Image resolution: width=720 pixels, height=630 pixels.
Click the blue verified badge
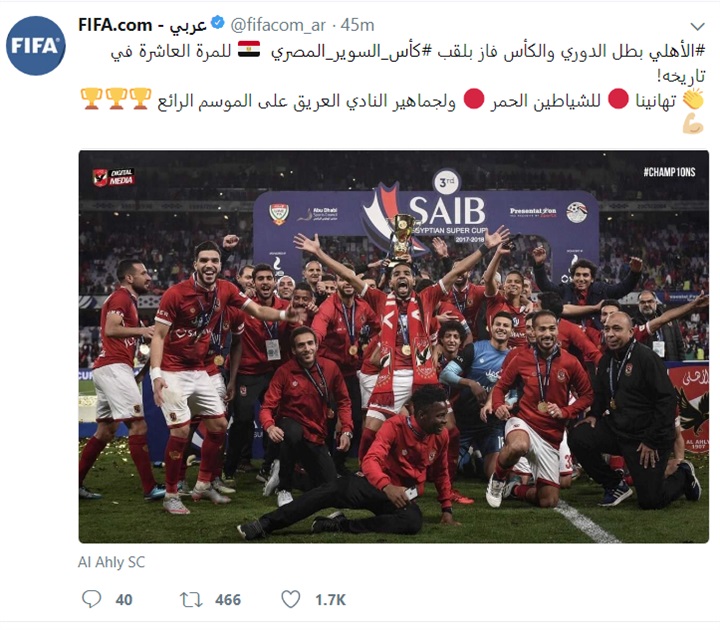[217, 22]
